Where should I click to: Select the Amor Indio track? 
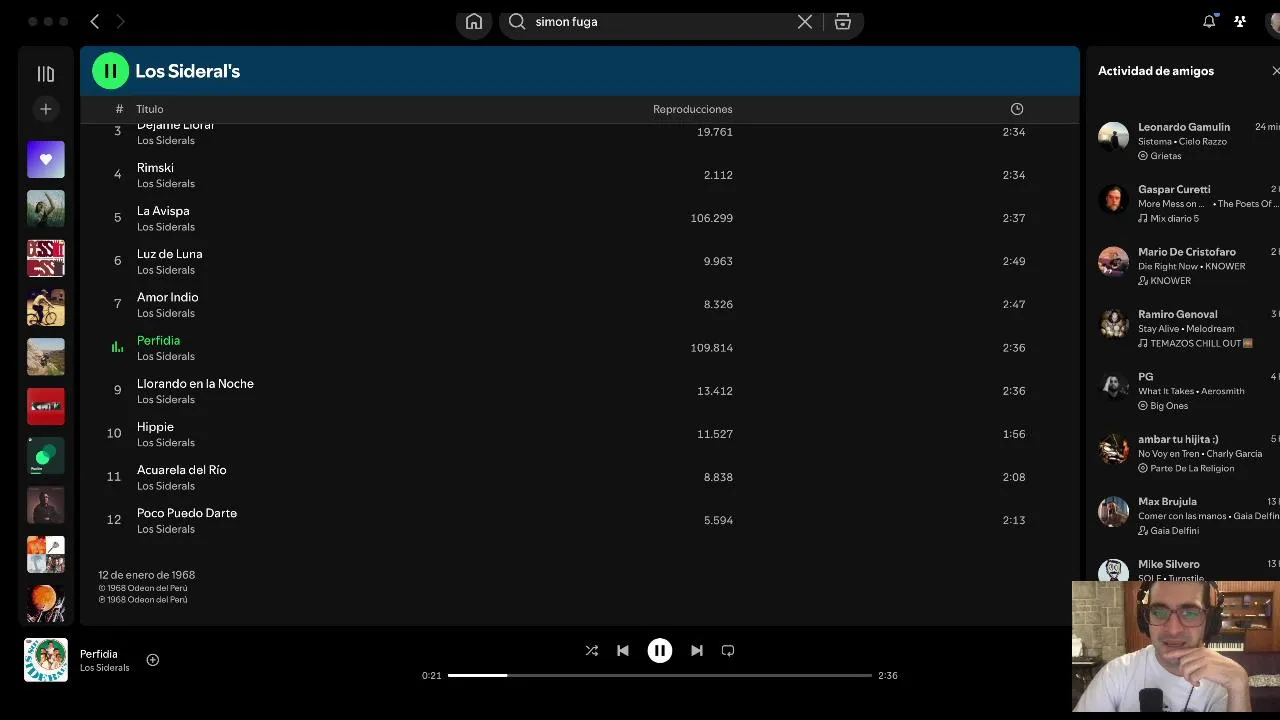coord(168,297)
